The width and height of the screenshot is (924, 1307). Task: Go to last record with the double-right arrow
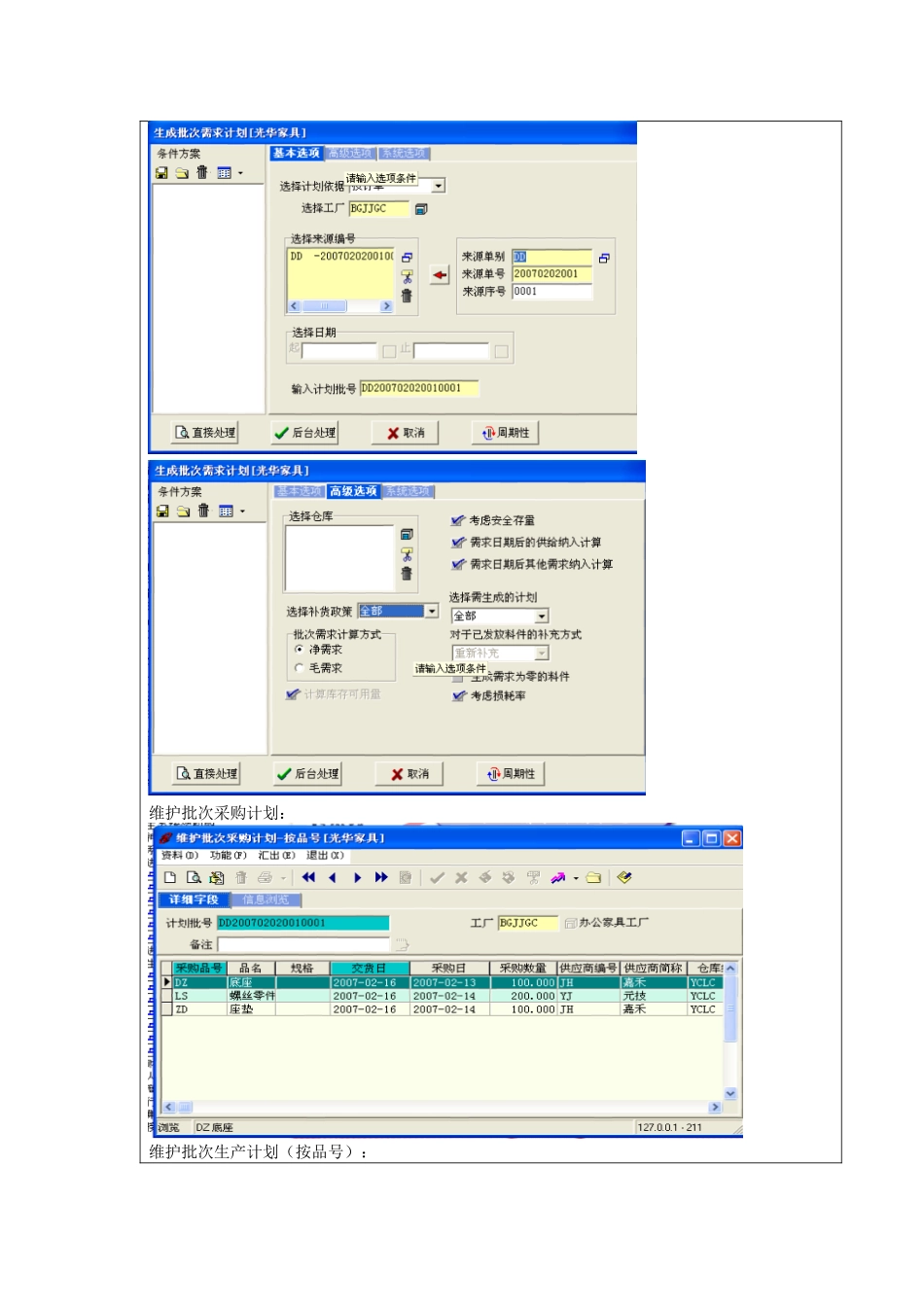(x=381, y=877)
